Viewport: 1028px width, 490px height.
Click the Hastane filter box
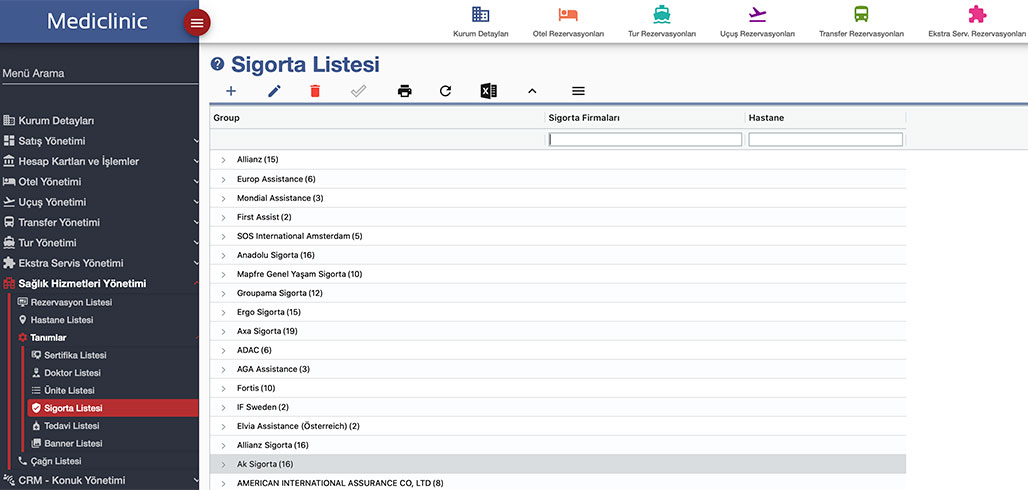tap(825, 139)
